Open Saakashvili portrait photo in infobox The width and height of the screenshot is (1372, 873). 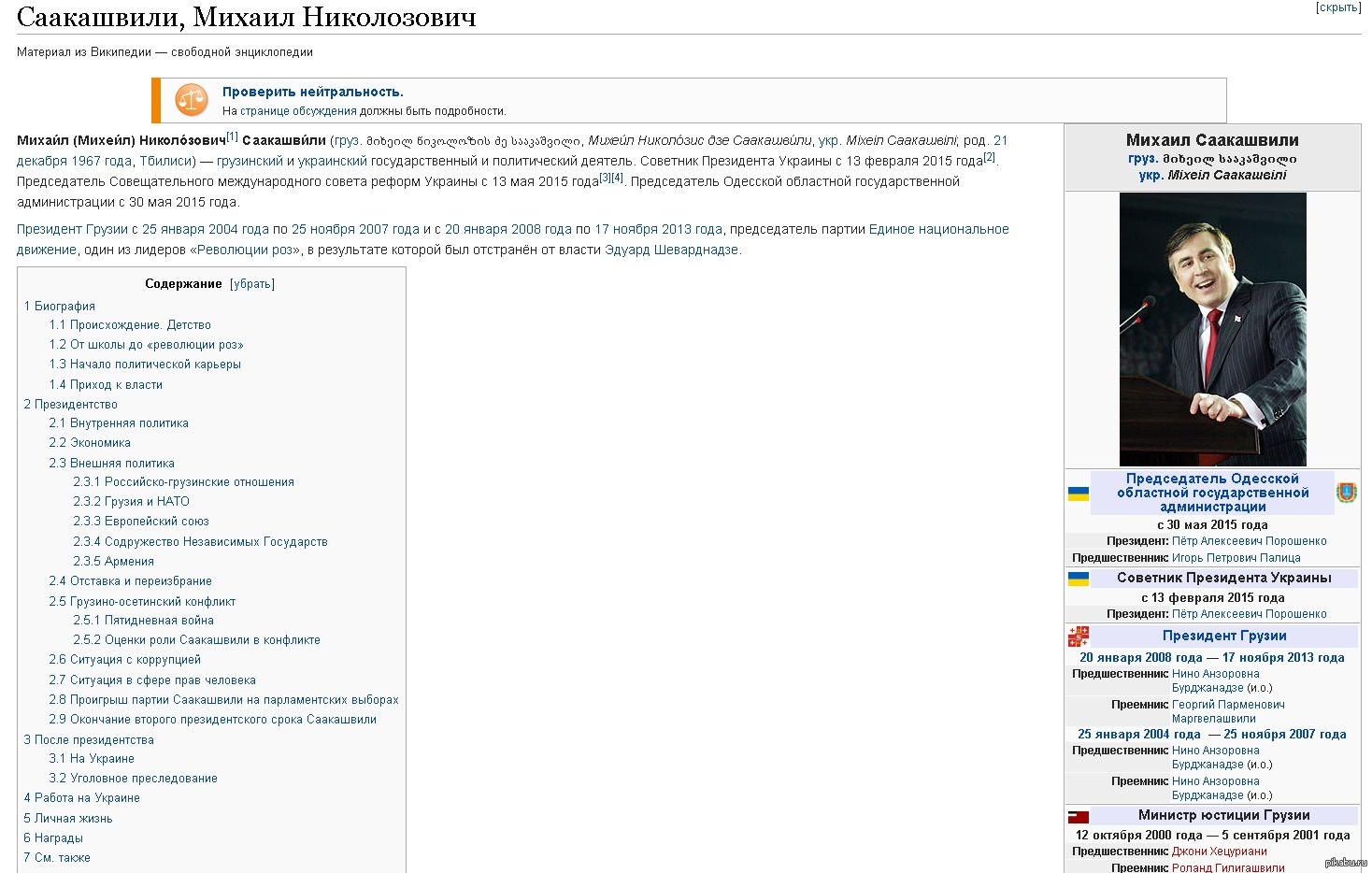[x=1212, y=329]
